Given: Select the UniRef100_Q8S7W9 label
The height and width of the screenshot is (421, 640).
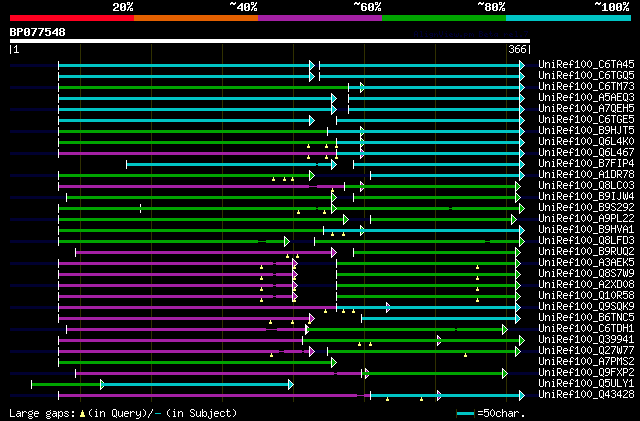Looking at the screenshot, I should click(586, 274).
